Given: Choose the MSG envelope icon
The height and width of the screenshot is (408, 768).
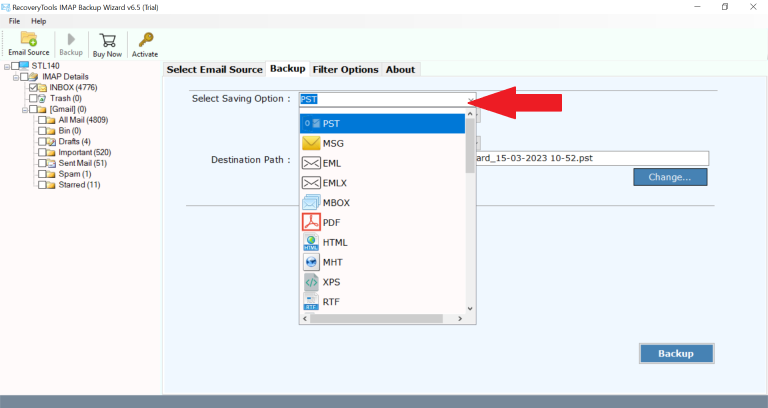Looking at the screenshot, I should [311, 143].
